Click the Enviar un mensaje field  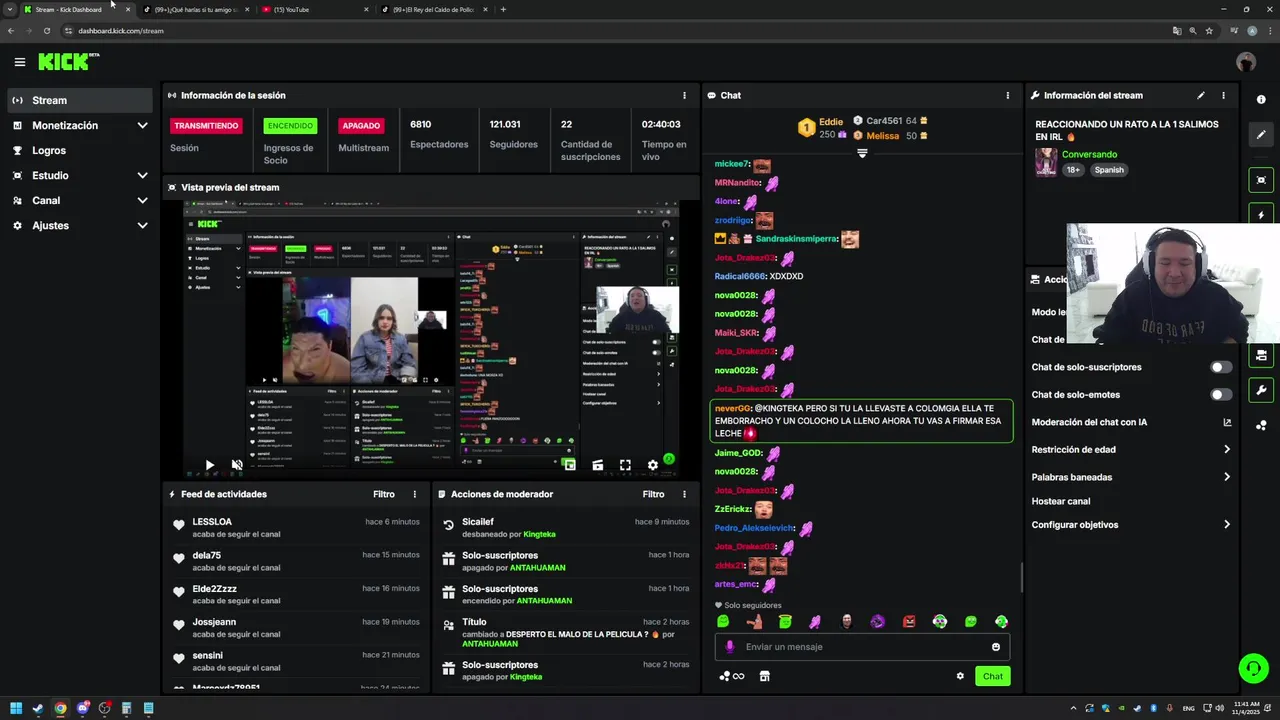point(862,647)
